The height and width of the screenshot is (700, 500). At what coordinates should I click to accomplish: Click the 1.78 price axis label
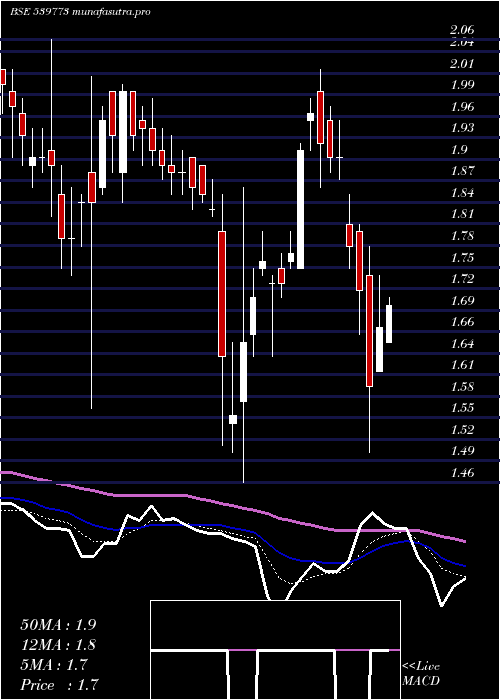point(462,236)
